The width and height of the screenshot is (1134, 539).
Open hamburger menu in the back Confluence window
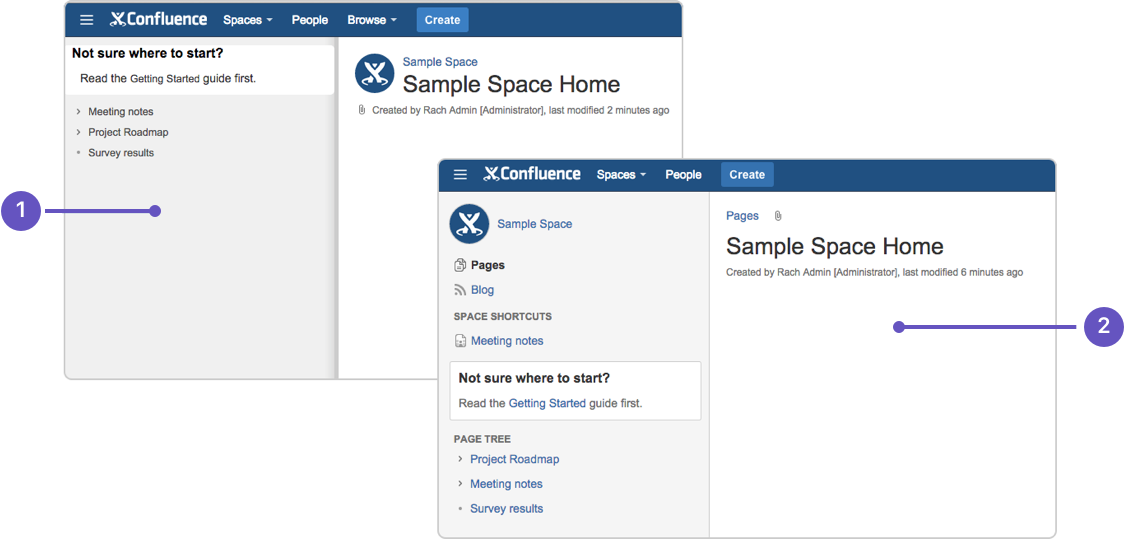coord(87,20)
